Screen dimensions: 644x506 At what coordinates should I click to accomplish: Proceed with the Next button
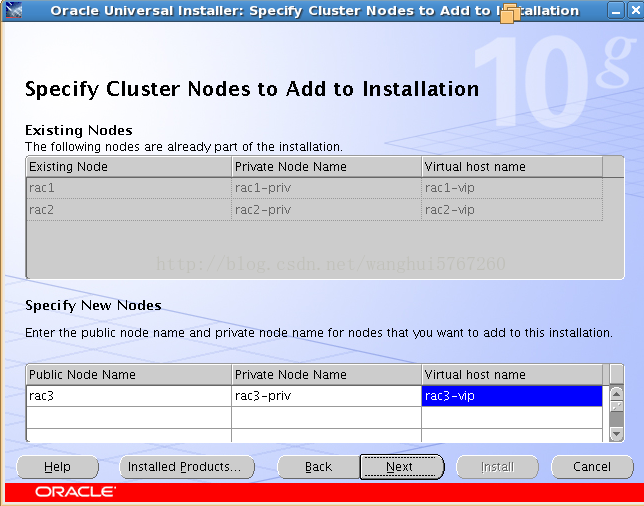[x=402, y=467]
